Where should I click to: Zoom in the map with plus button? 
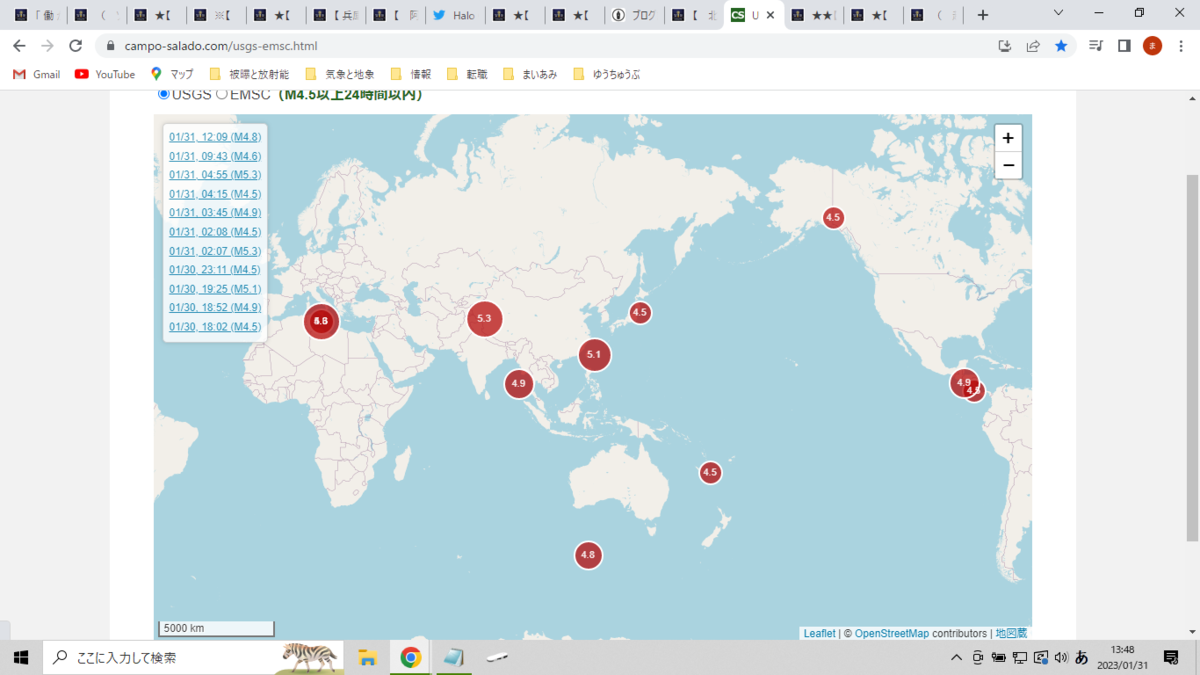coord(1008,138)
